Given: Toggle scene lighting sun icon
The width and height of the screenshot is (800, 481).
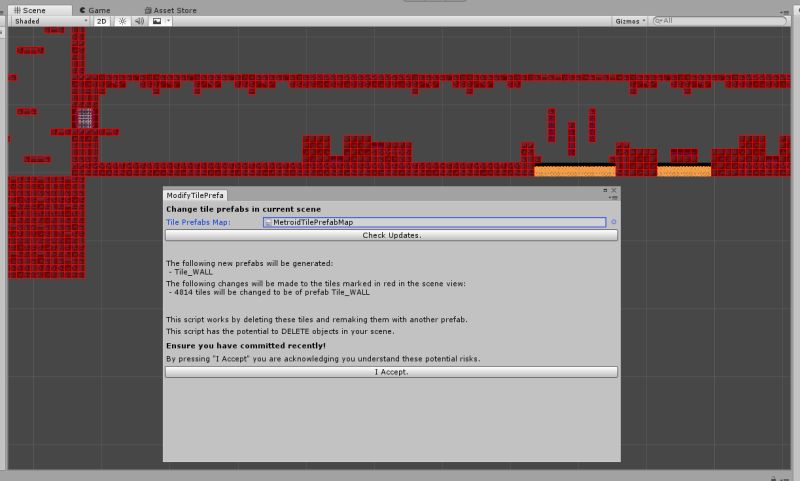Looking at the screenshot, I should point(122,21).
